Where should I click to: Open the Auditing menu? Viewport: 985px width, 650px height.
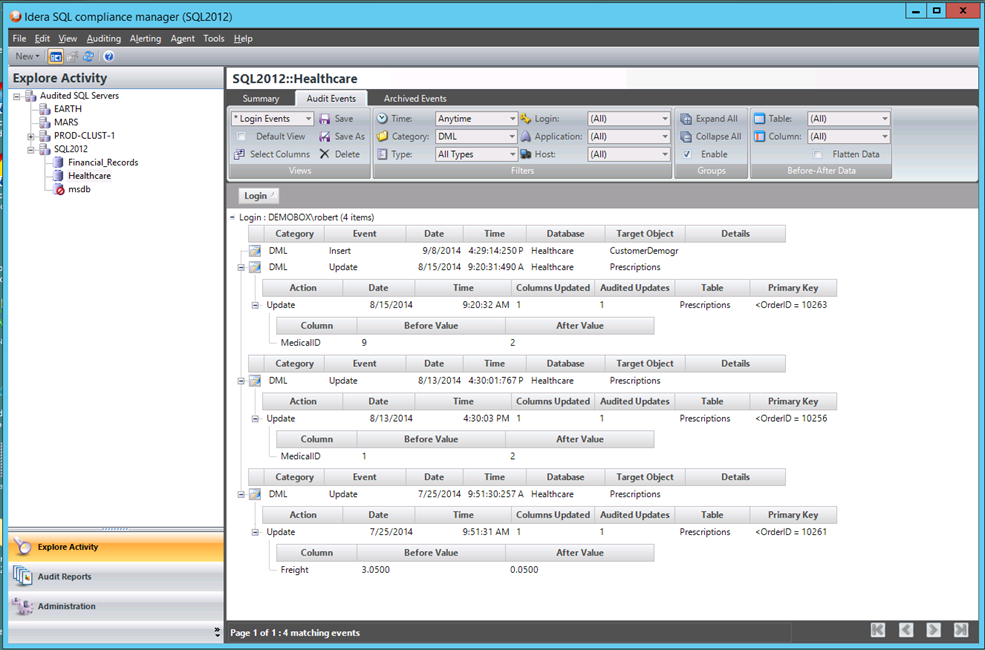103,39
